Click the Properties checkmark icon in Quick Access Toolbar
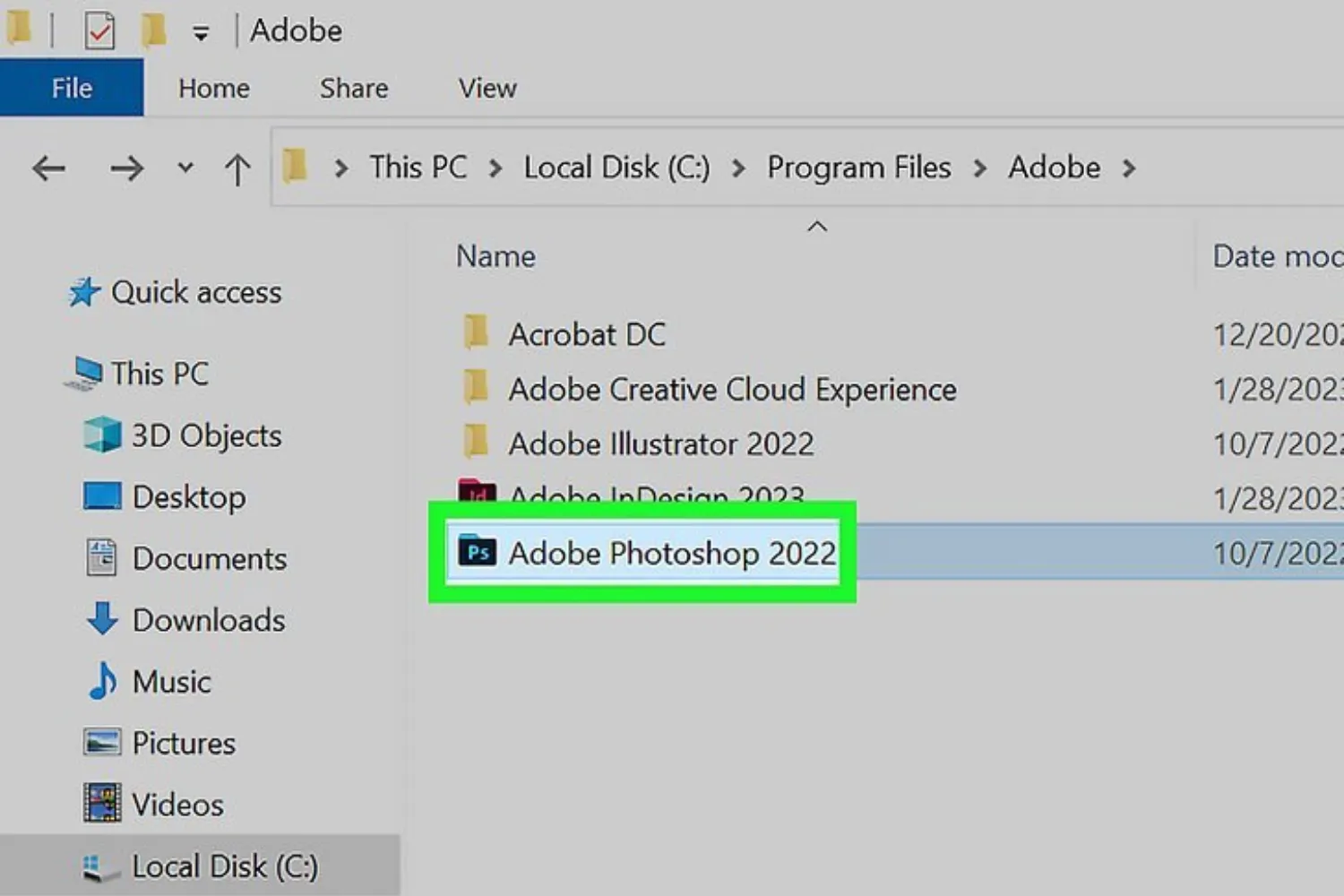This screenshot has width=1344, height=896. pos(99,29)
